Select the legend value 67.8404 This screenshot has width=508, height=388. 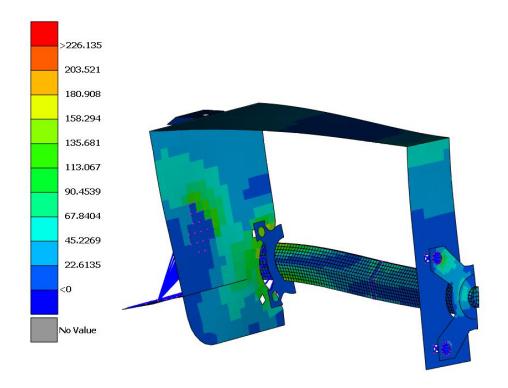tap(82, 216)
